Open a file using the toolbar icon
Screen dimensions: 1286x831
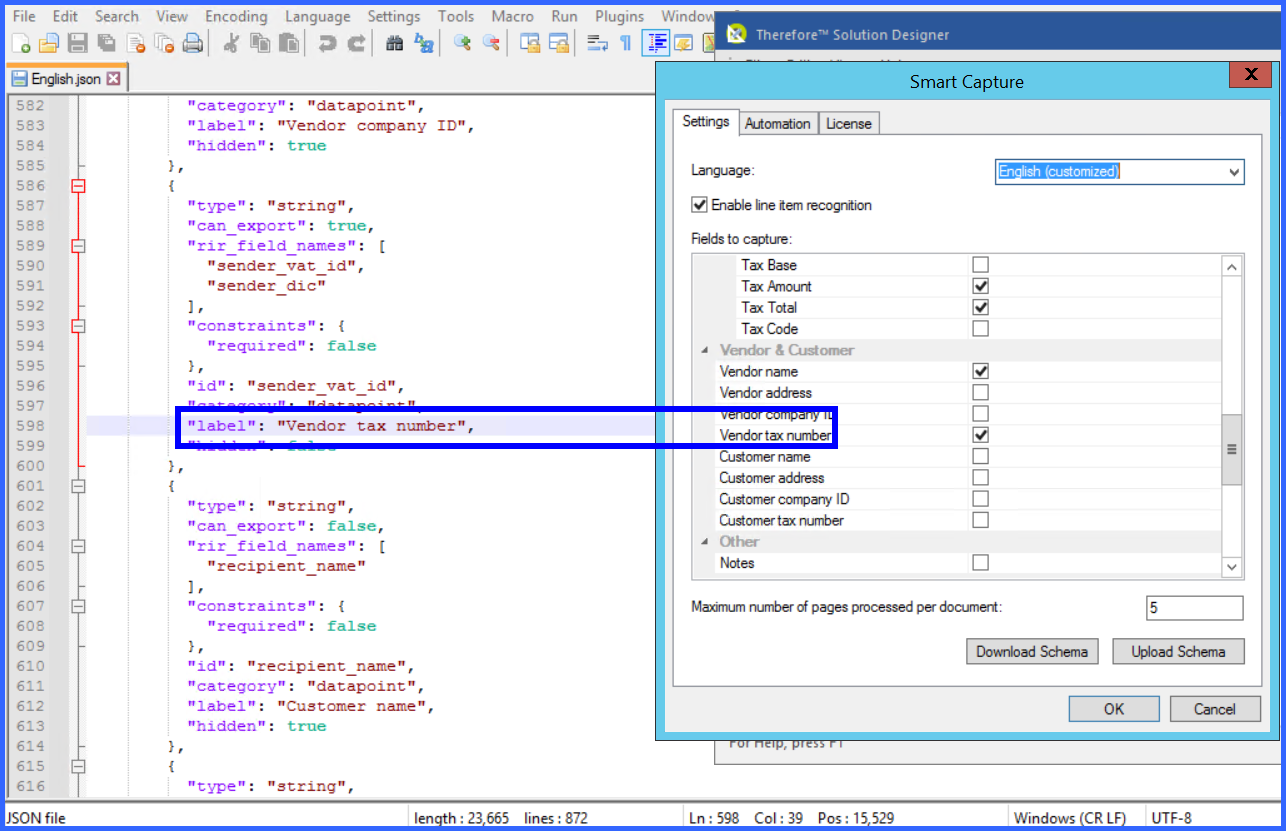47,42
